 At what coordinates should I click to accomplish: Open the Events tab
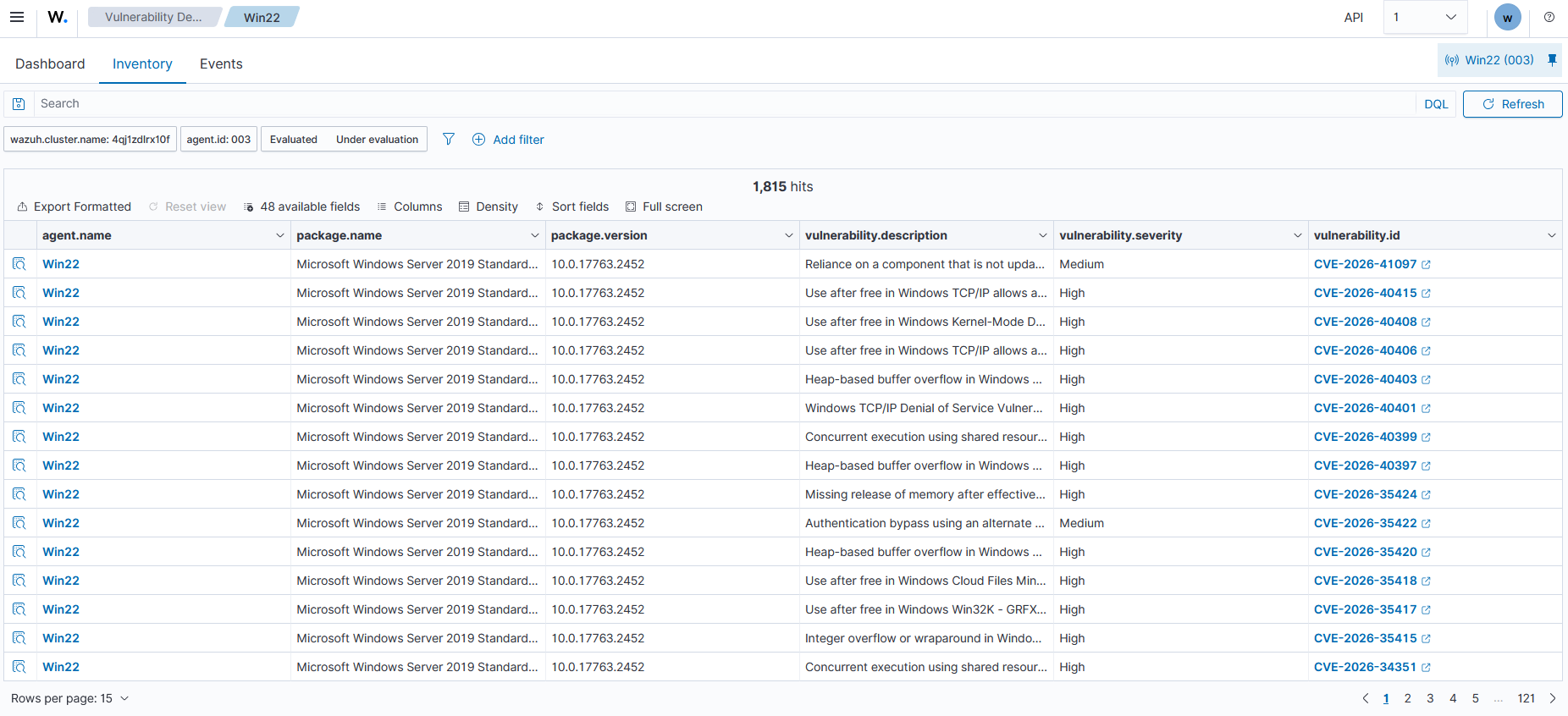(x=221, y=63)
